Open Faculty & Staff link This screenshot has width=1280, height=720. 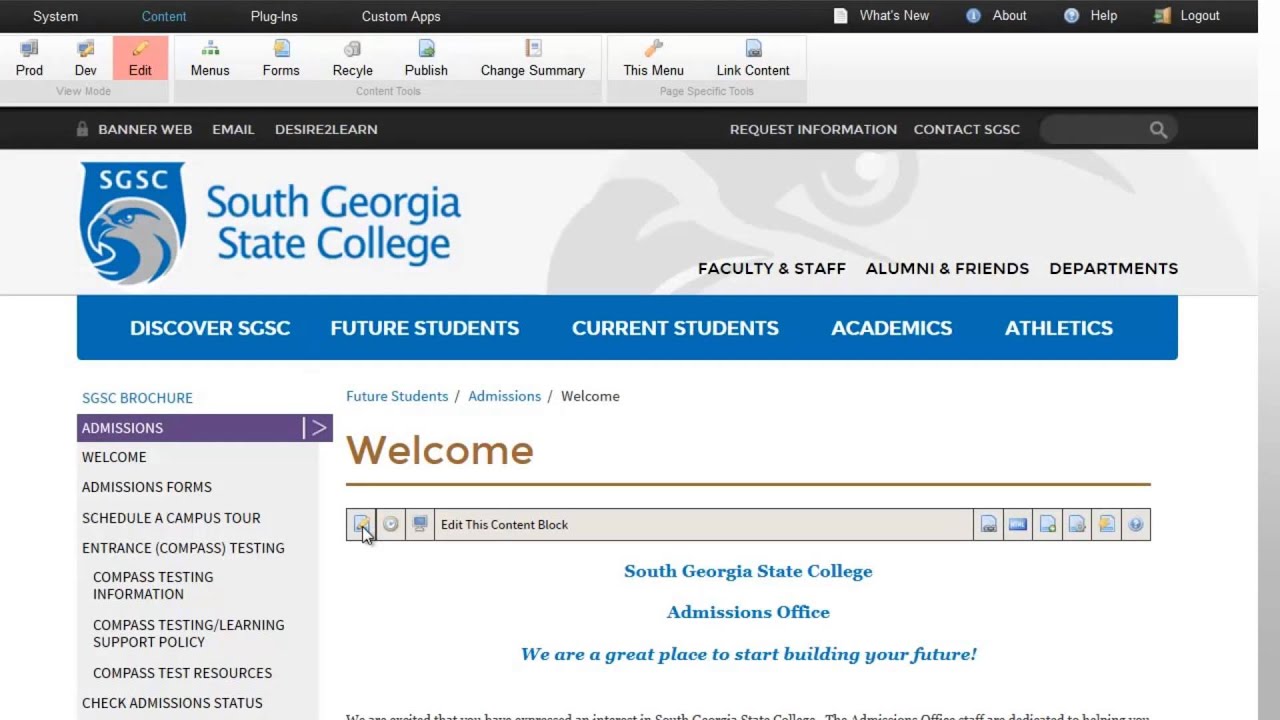(x=772, y=268)
